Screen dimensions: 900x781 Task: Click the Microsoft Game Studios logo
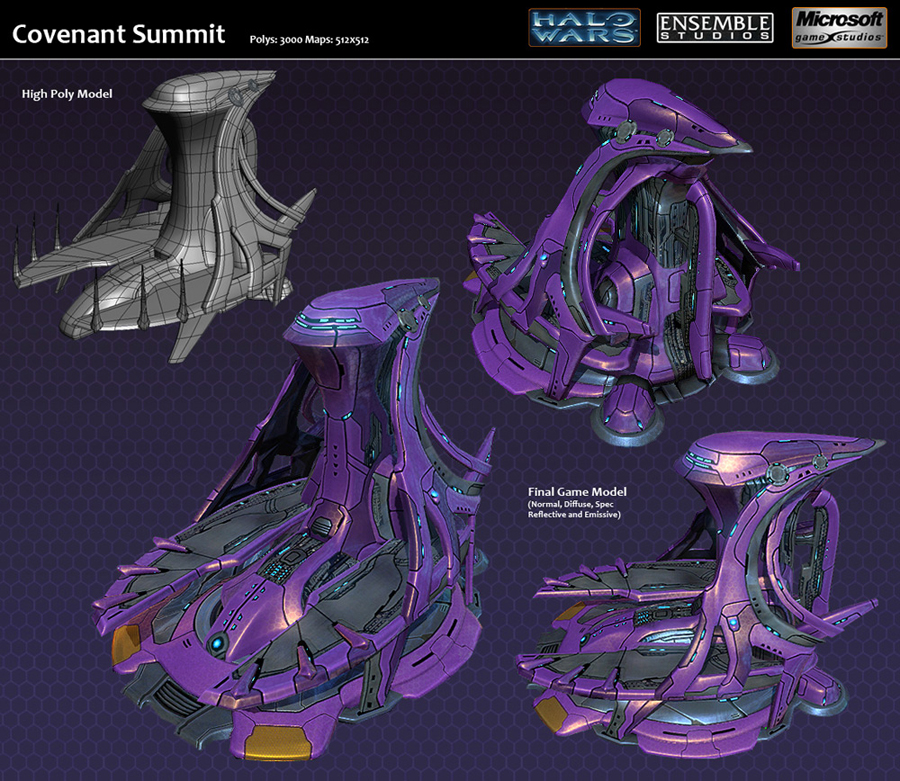click(x=838, y=28)
